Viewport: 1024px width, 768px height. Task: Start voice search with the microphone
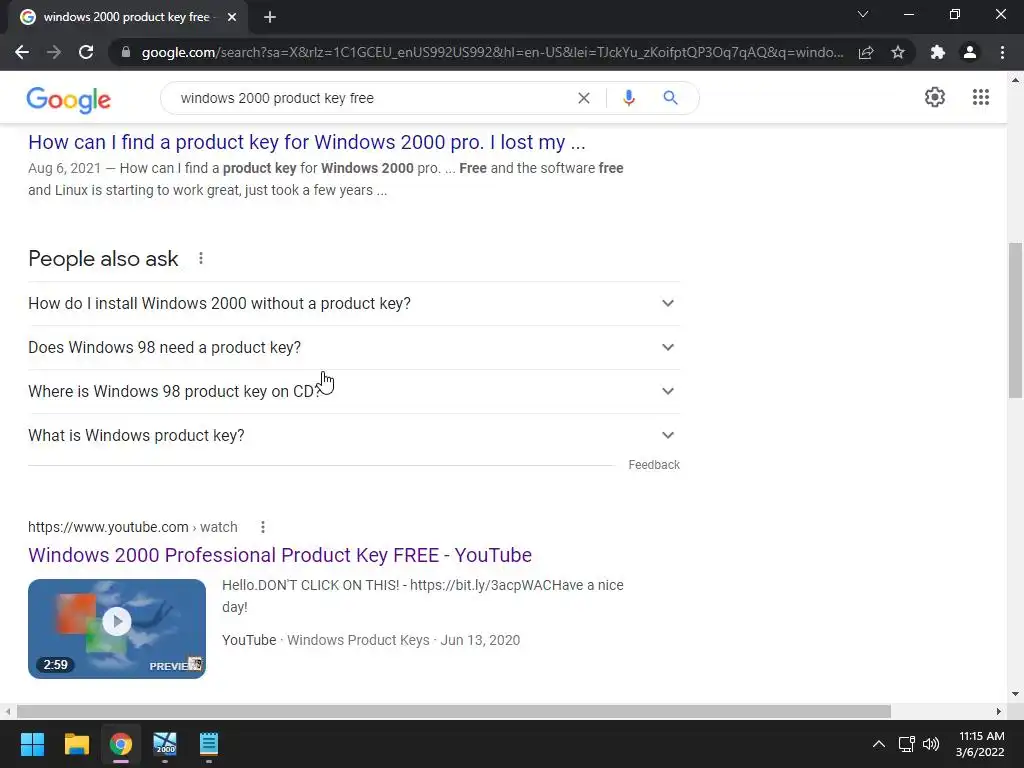coord(629,98)
